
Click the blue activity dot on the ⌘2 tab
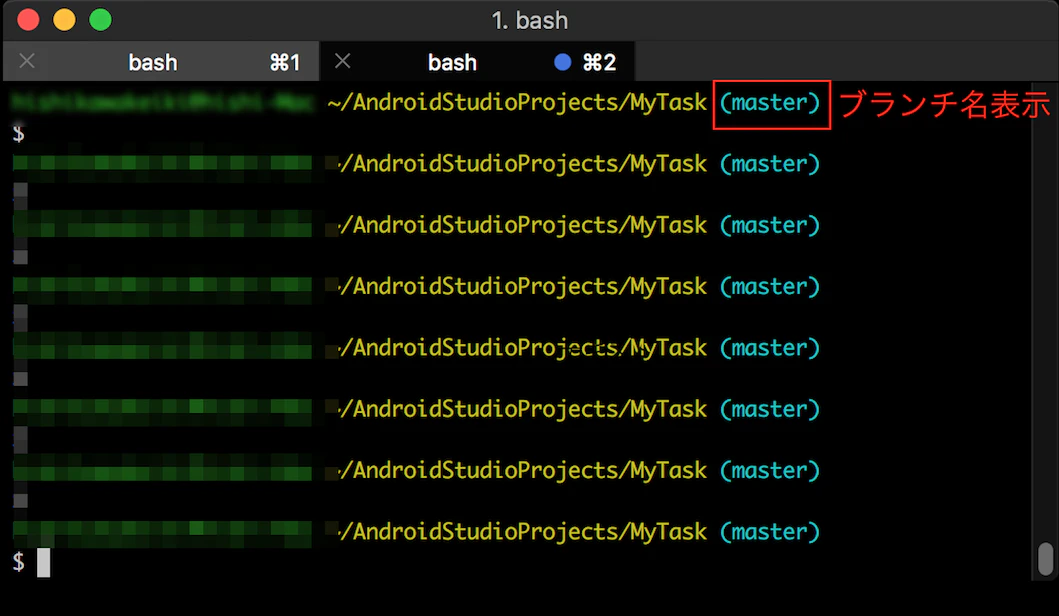(563, 62)
